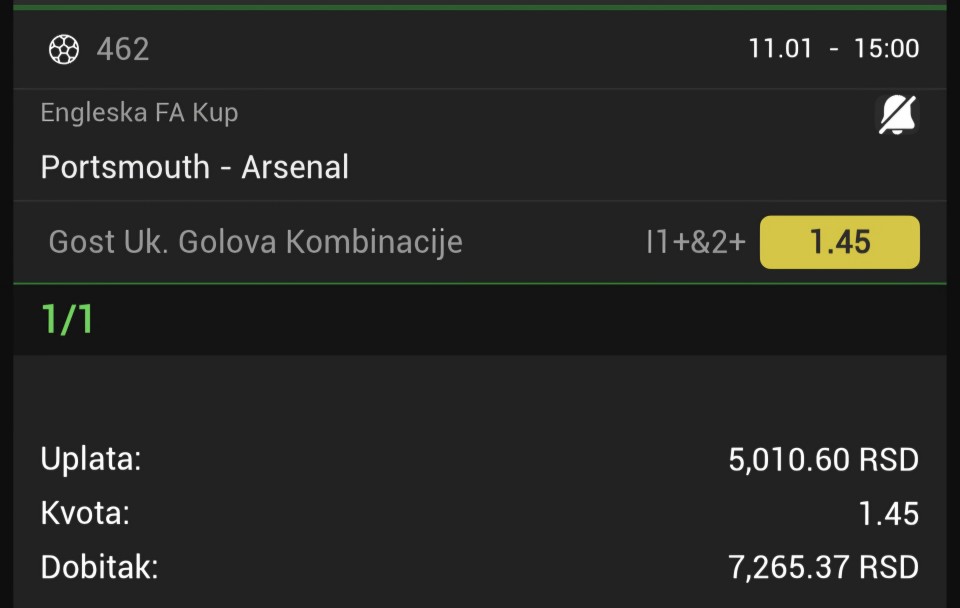Click the Kvota label
This screenshot has width=960, height=608.
point(85,514)
